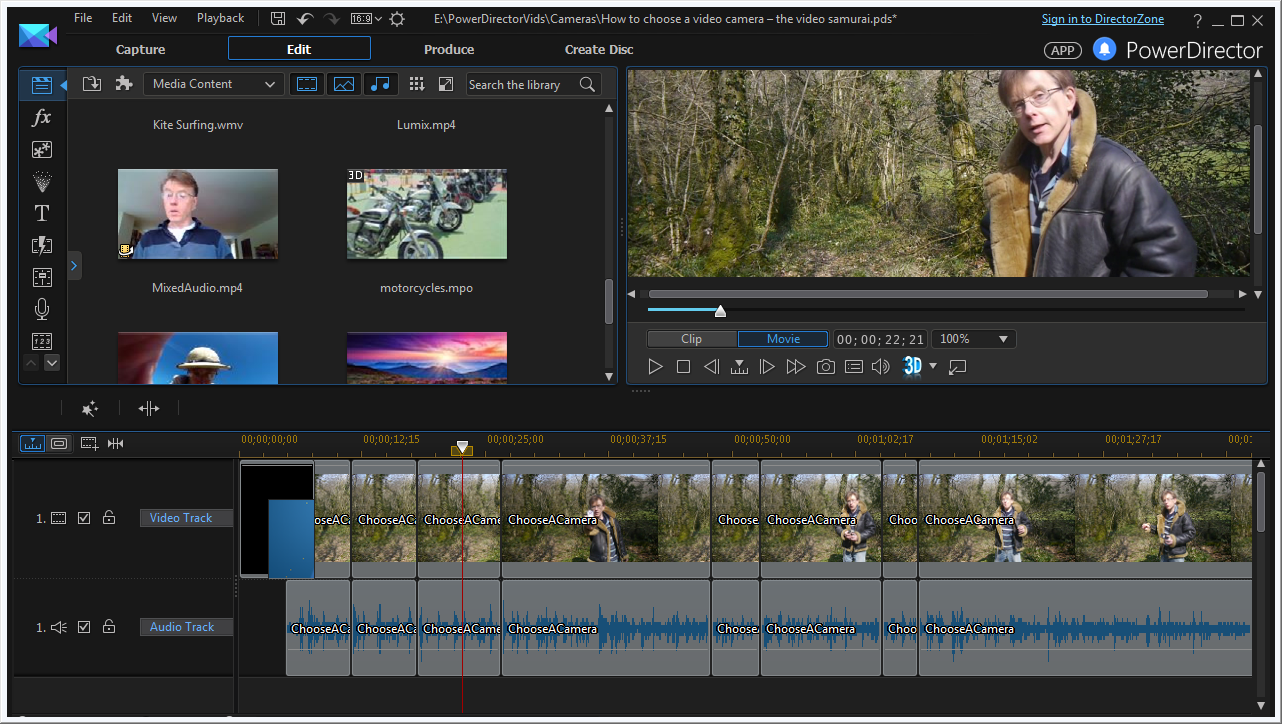The image size is (1282, 724).
Task: Click the plug-ins puzzle piece icon
Action: 124,84
